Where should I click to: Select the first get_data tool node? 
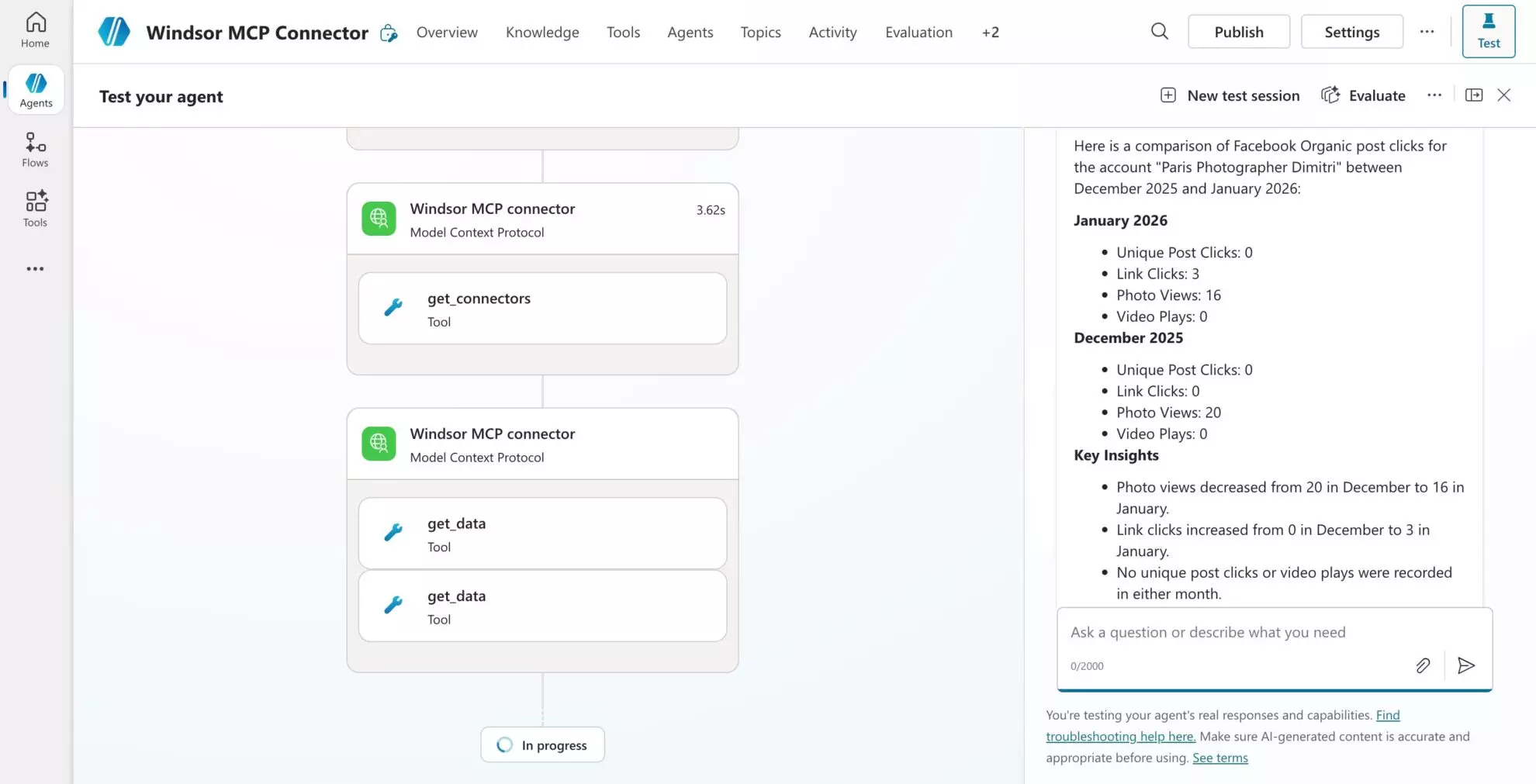pos(542,534)
